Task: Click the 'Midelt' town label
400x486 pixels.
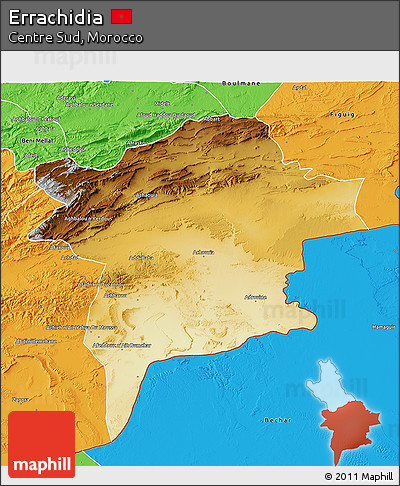Action: tap(162, 104)
